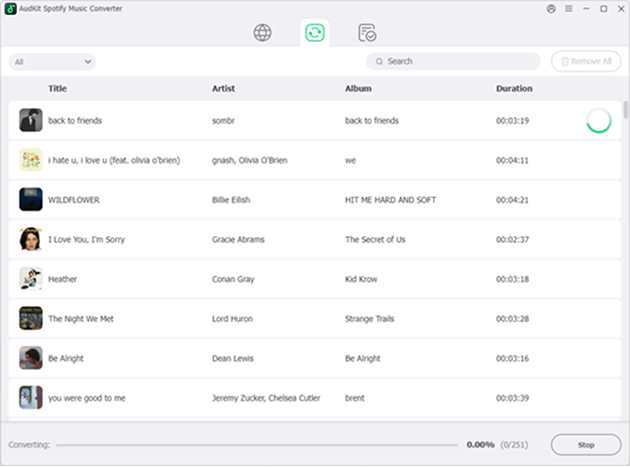This screenshot has height=467, width=630.
Task: Click the Artist column header
Action: 223,88
